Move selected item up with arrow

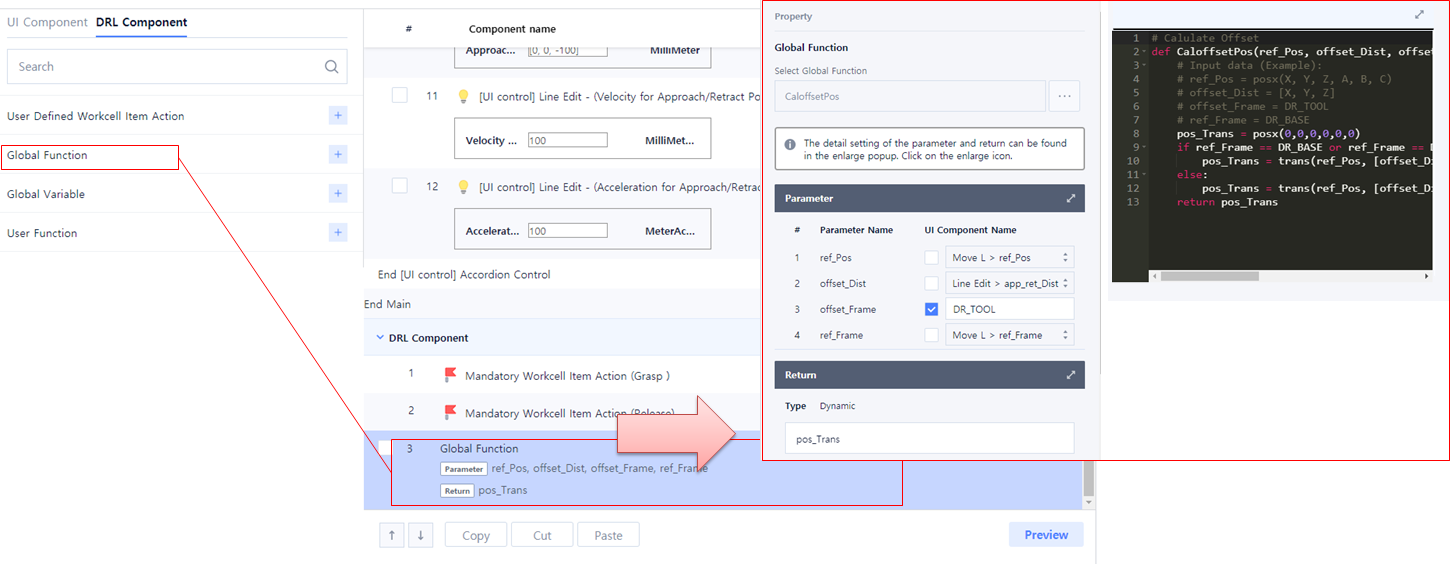tap(391, 535)
